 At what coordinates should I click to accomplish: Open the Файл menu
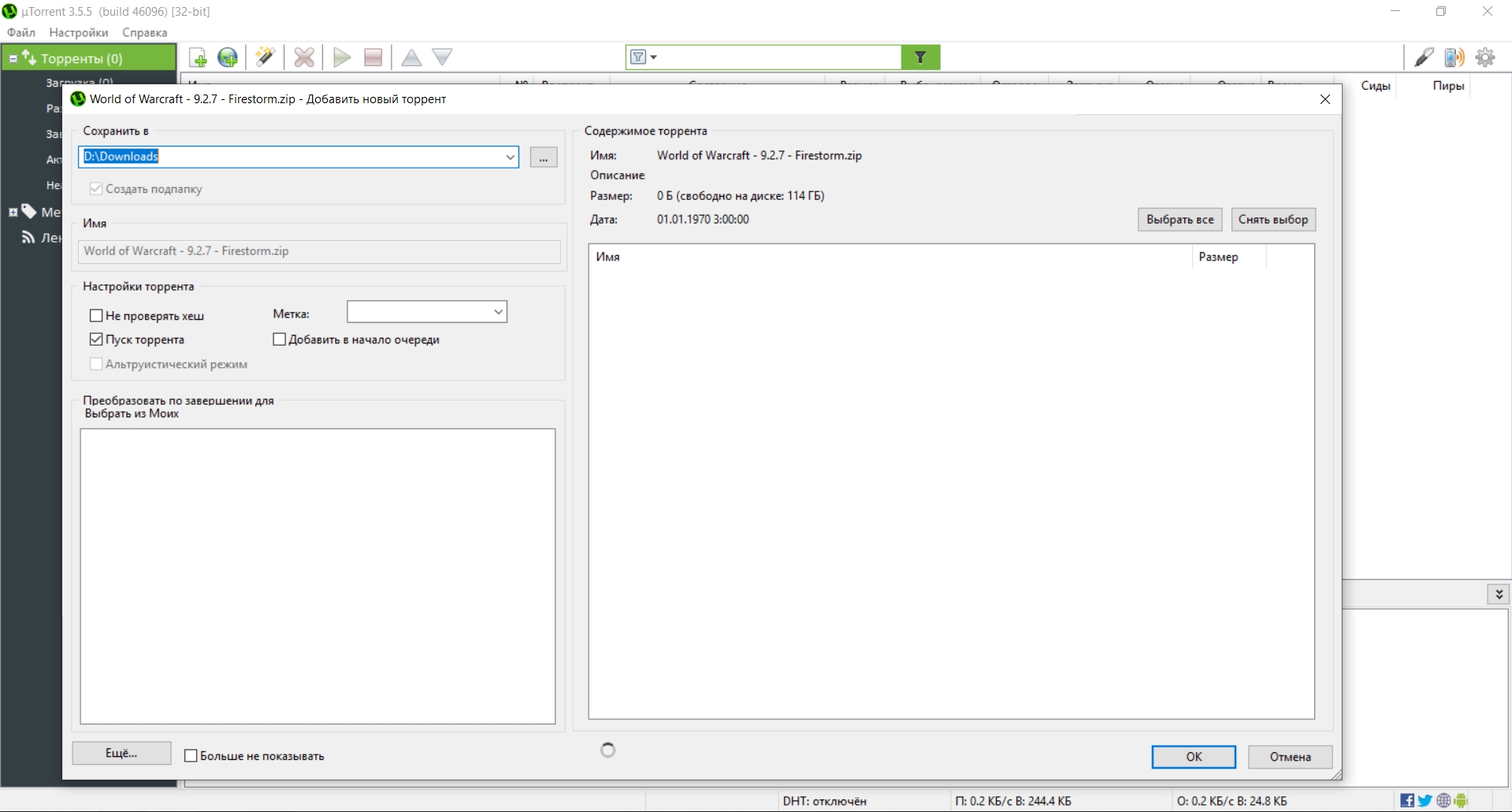21,32
